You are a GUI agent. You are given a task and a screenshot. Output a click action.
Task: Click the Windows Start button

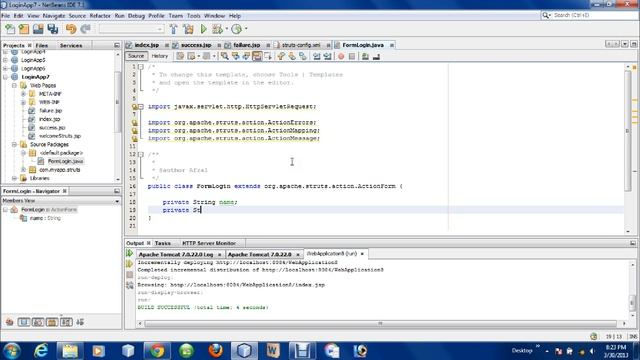[x=11, y=351]
